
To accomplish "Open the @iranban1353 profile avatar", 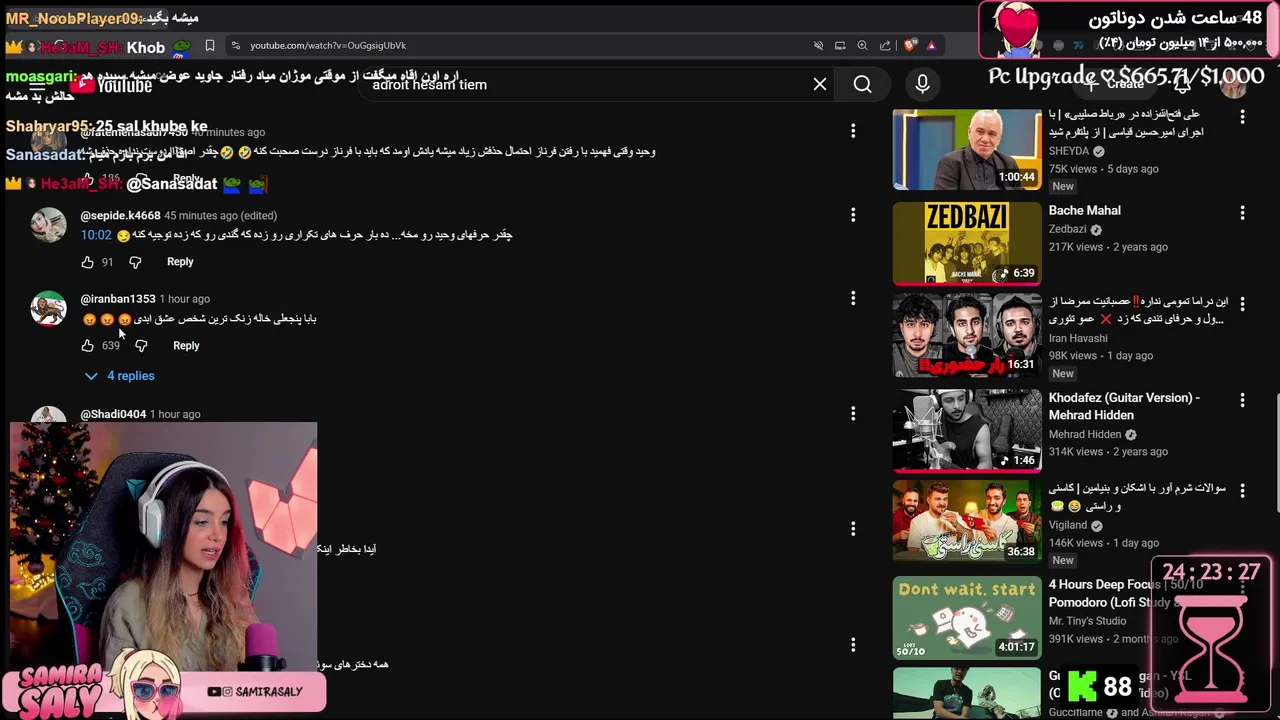I will point(48,309).
